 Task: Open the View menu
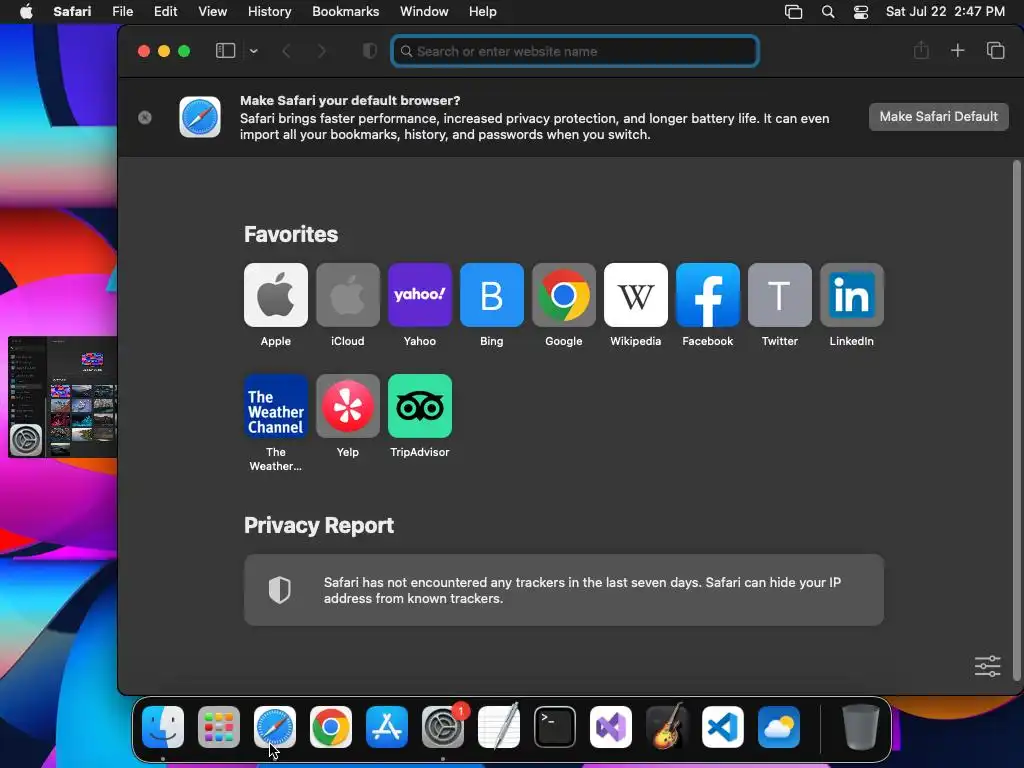tap(213, 11)
